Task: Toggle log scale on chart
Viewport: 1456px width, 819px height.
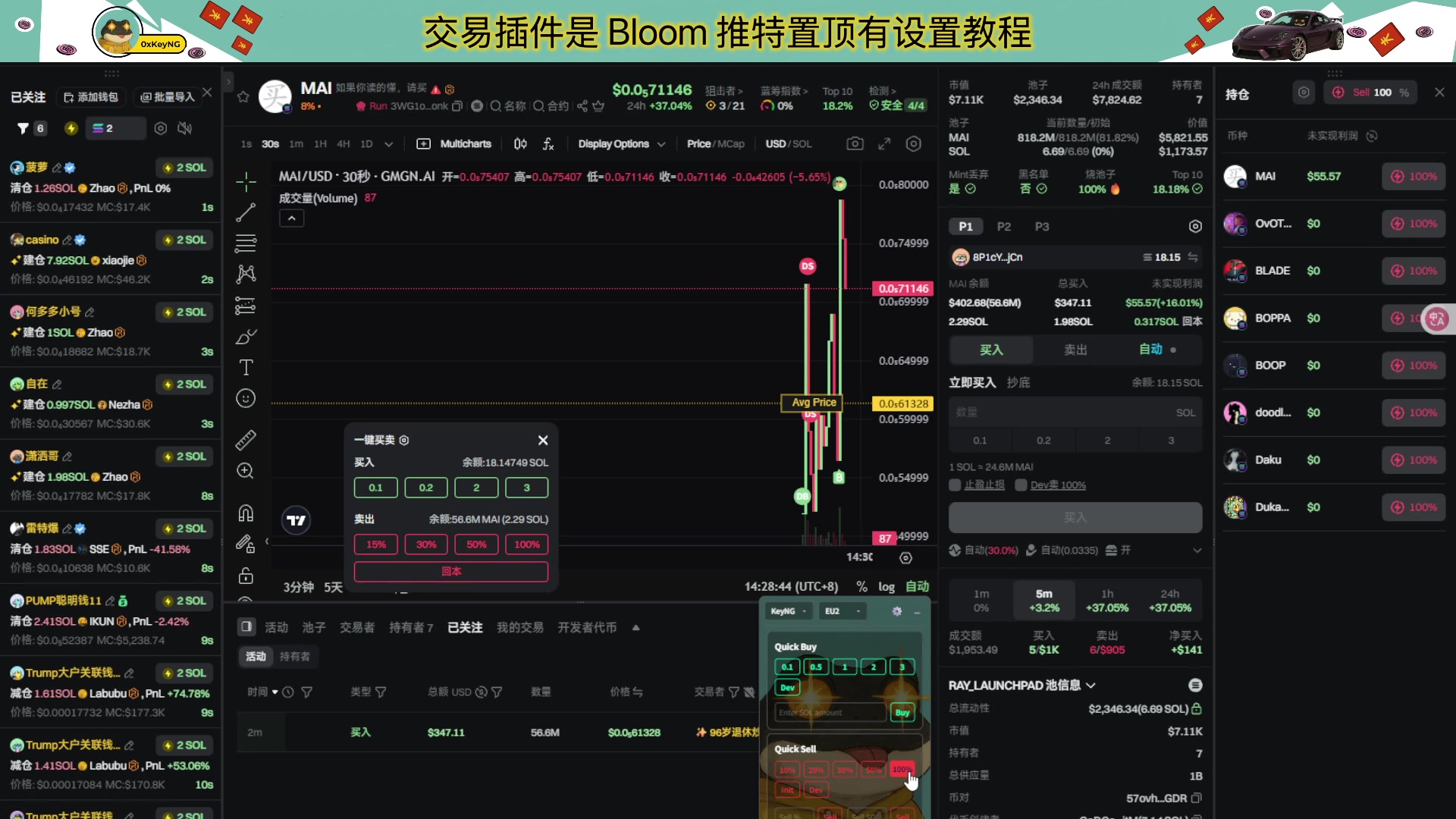Action: tap(886, 587)
